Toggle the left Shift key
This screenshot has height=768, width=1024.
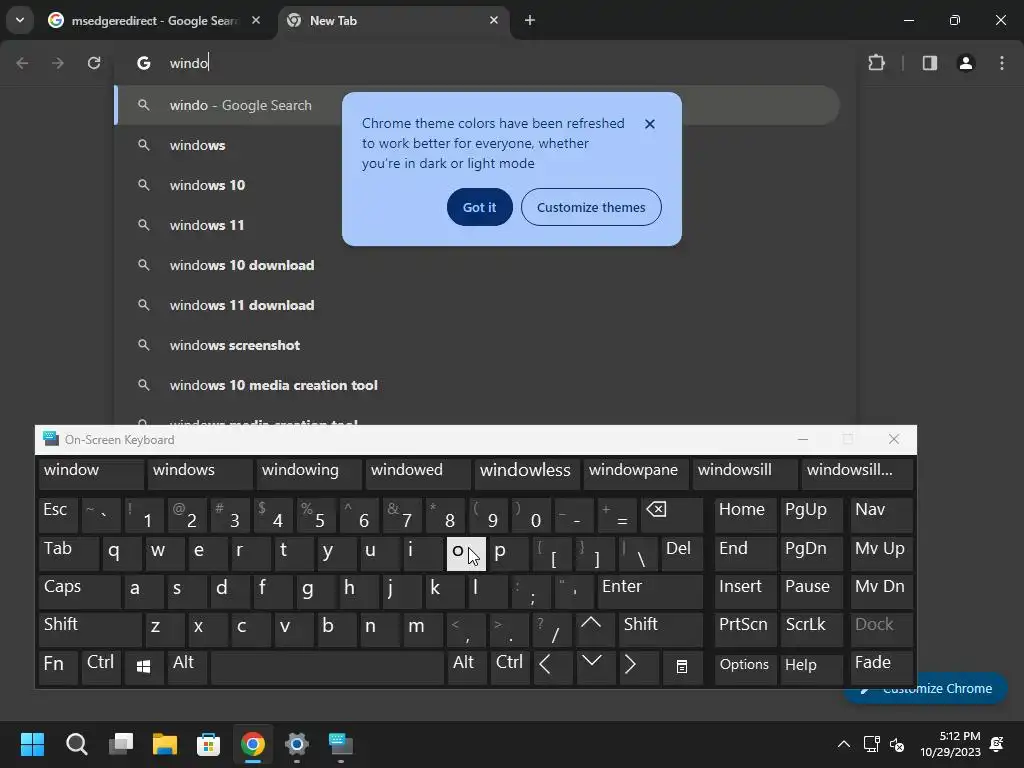click(90, 628)
